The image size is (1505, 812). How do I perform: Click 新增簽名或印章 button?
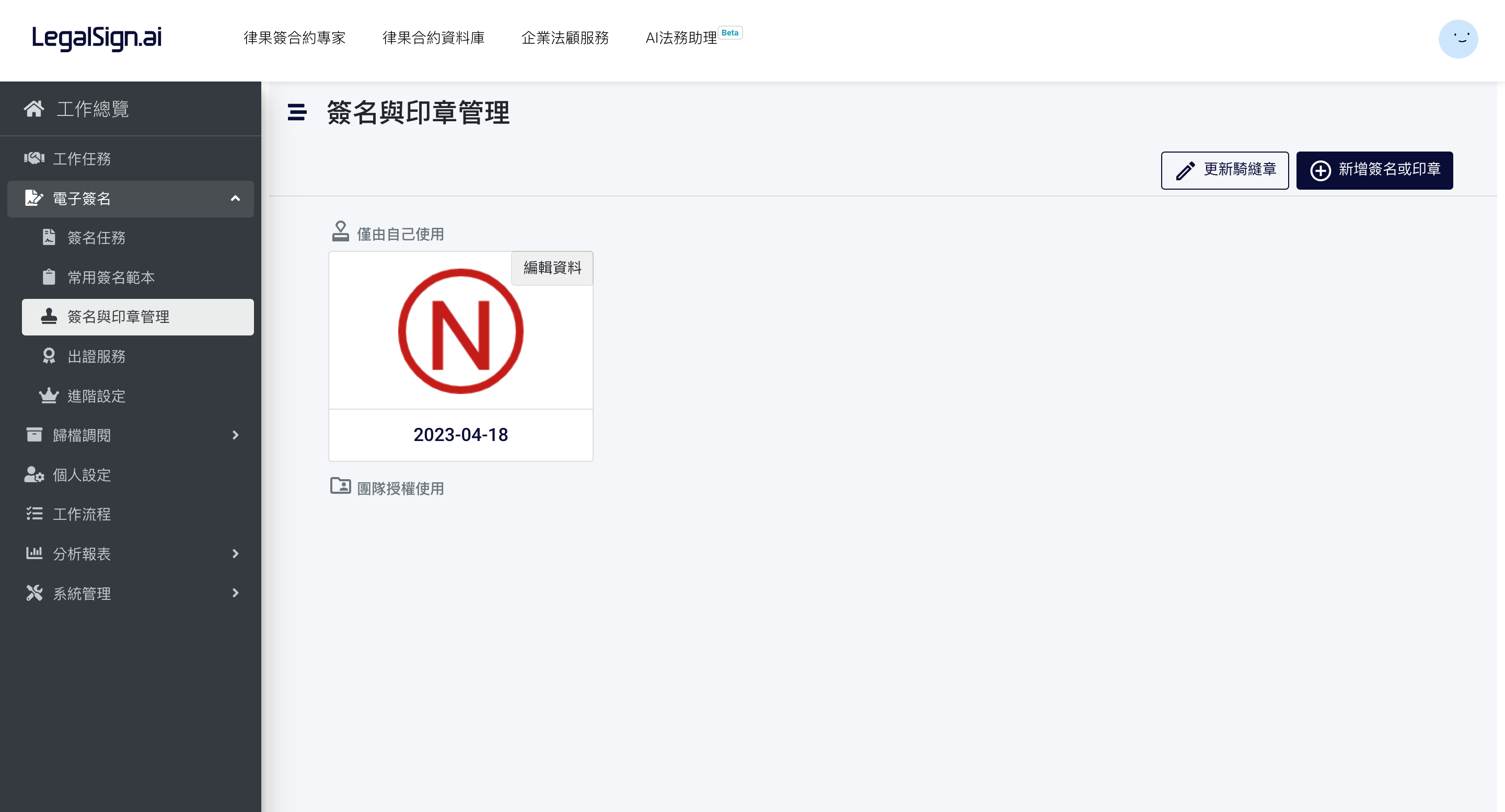1374,170
